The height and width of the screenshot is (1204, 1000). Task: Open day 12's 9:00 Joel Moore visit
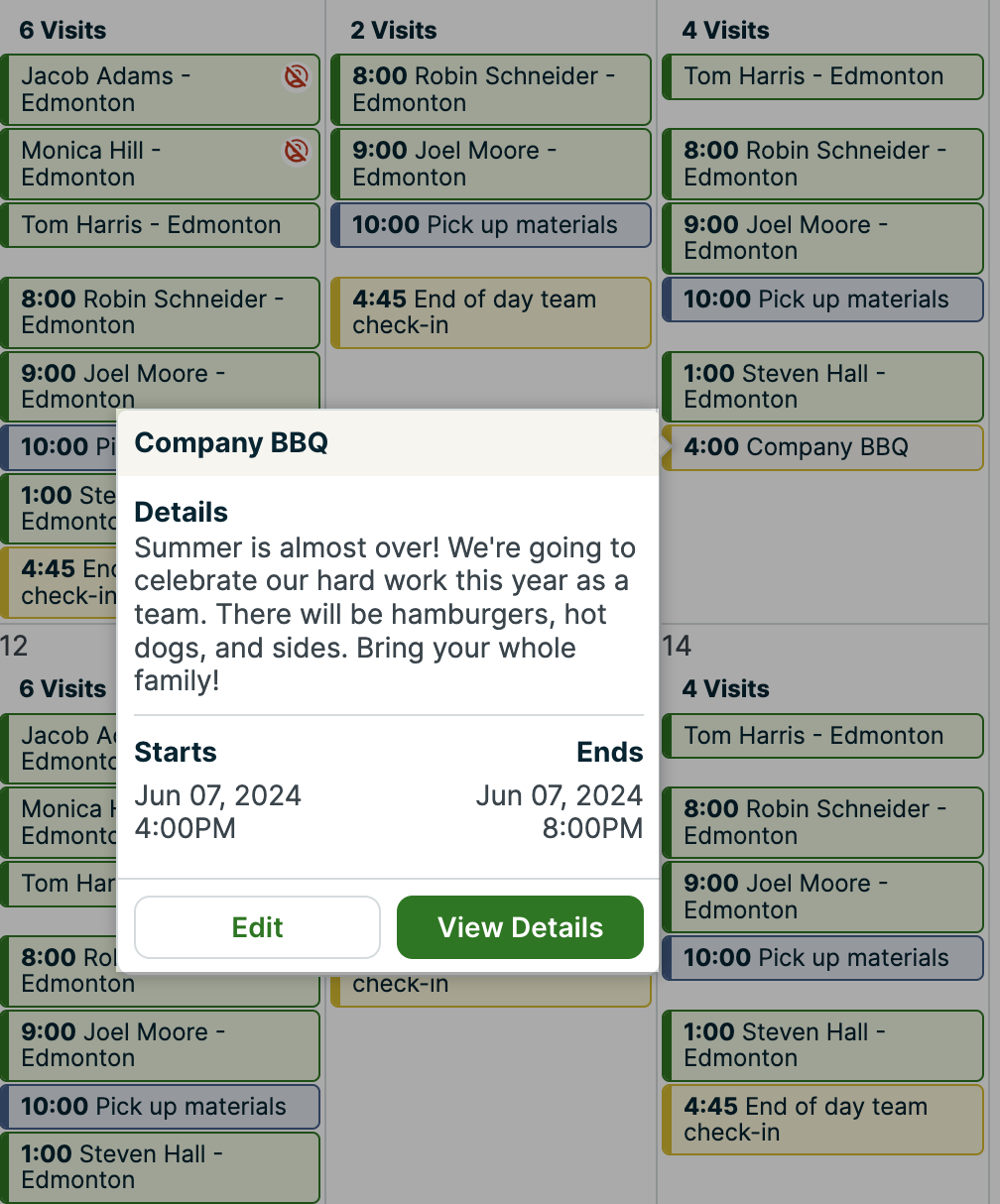click(x=159, y=1044)
